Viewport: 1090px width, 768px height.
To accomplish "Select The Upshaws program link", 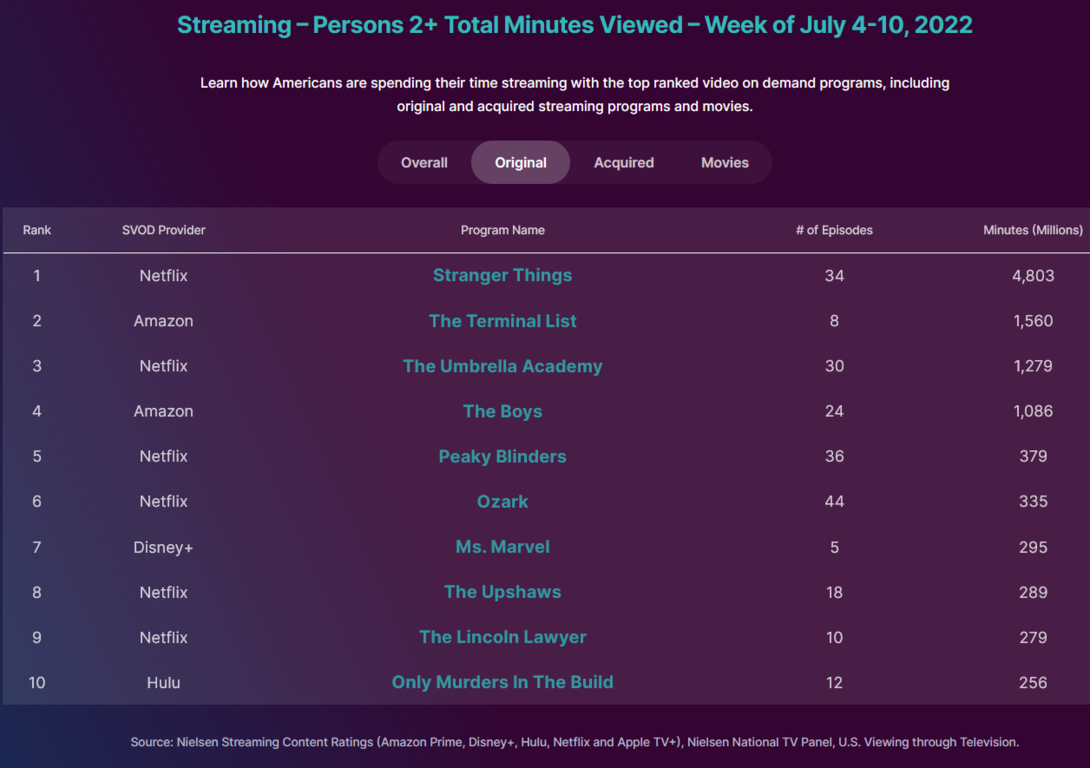I will (502, 592).
